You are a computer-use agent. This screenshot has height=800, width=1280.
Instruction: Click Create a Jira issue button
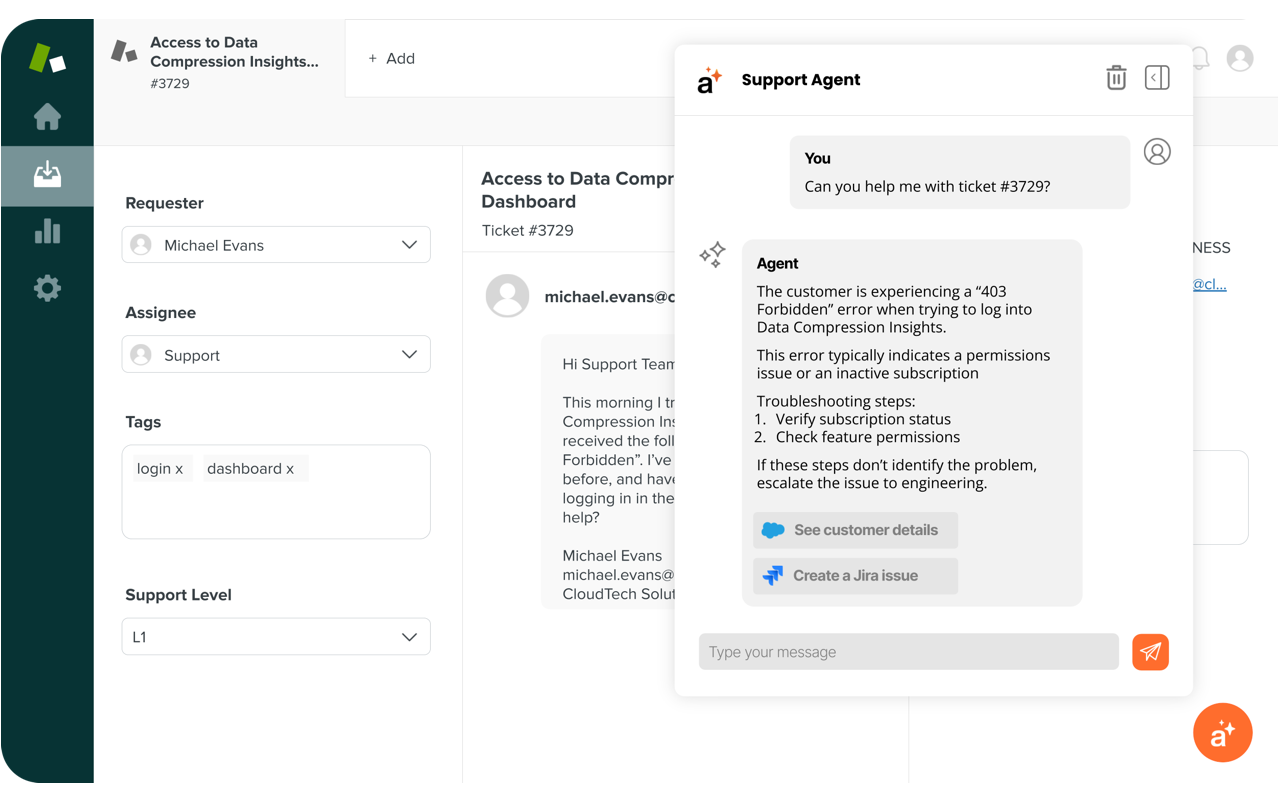pos(855,576)
